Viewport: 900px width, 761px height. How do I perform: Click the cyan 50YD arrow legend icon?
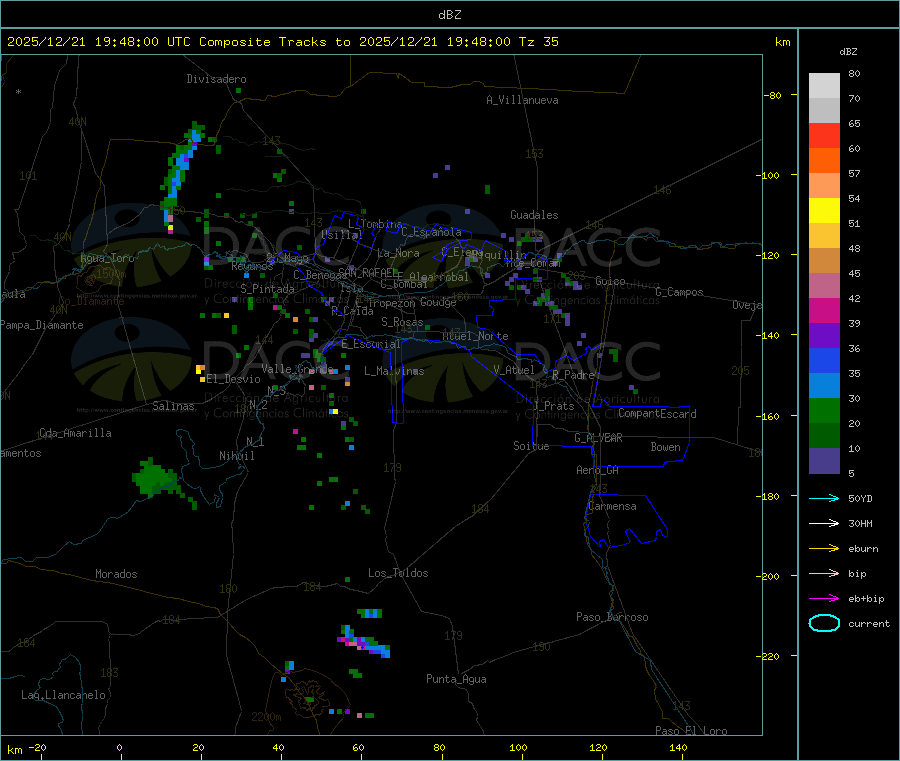point(824,498)
